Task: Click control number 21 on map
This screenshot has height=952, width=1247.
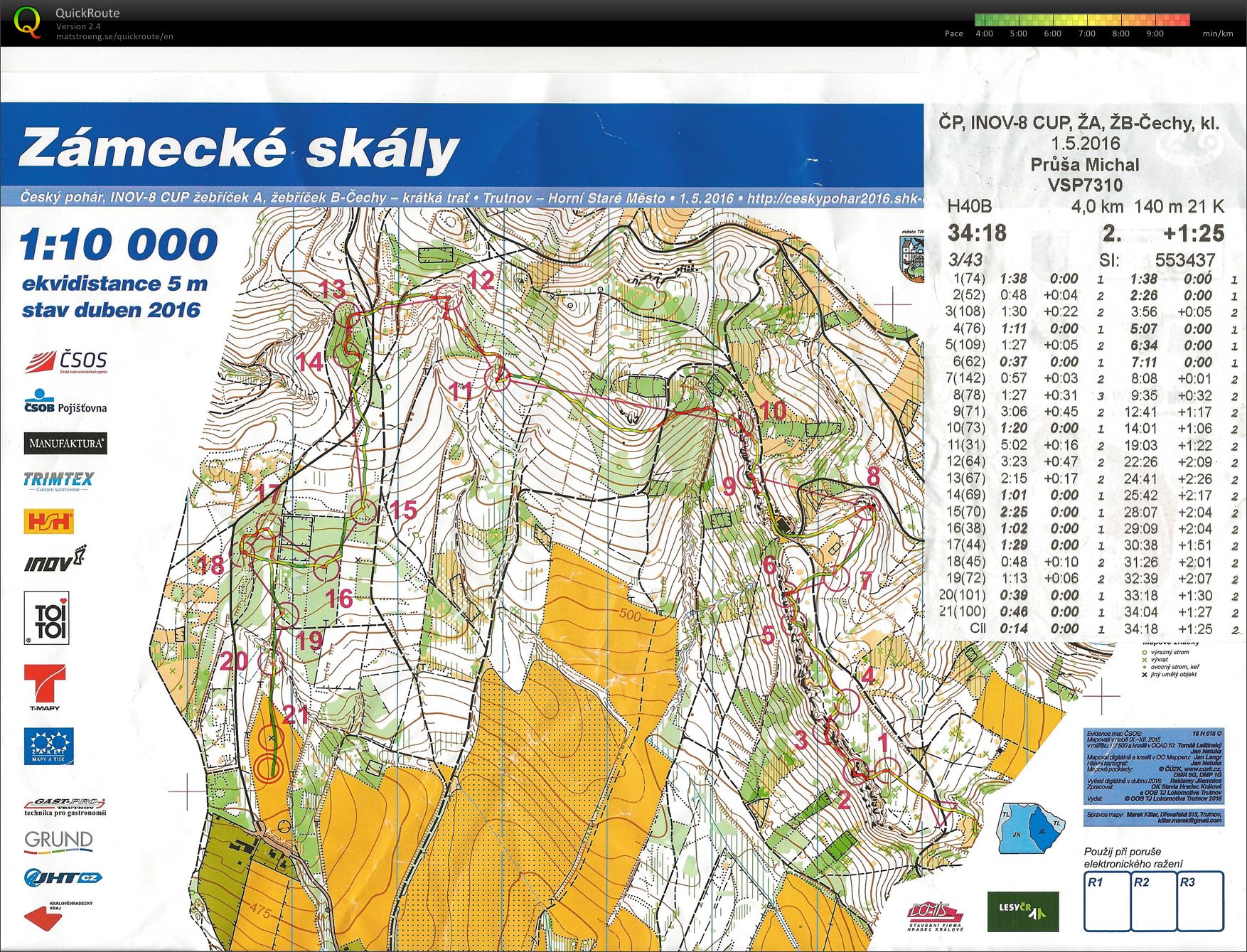Action: click(296, 714)
